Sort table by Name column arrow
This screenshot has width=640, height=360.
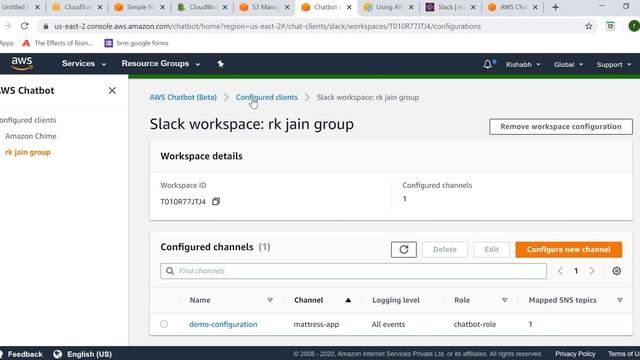tap(270, 300)
